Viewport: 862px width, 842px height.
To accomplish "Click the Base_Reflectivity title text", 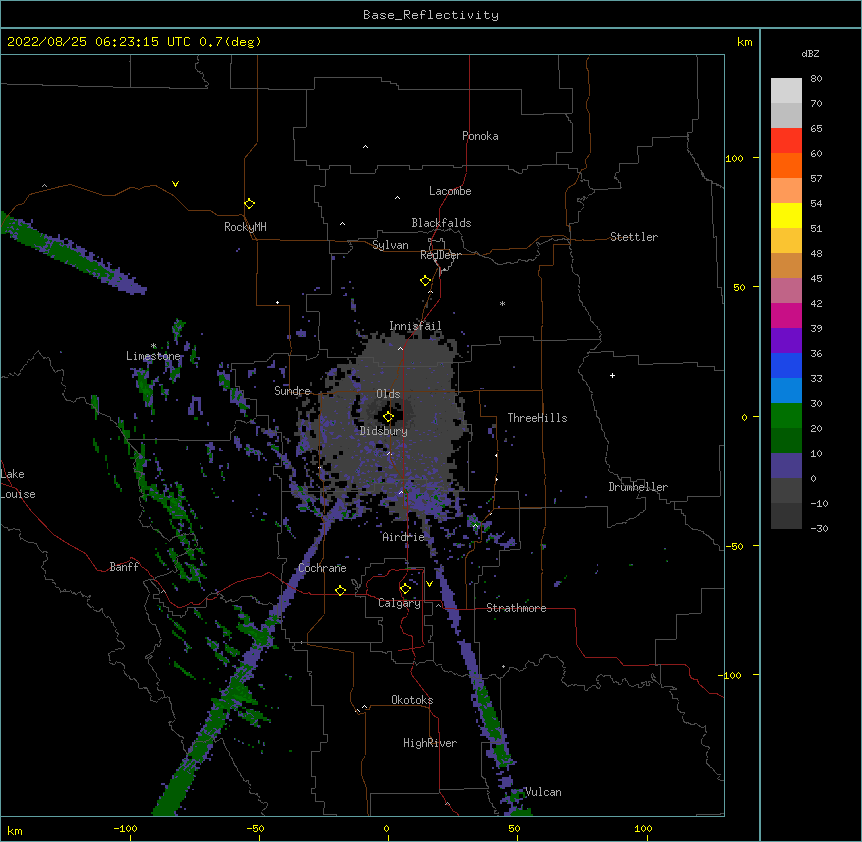I will pyautogui.click(x=431, y=15).
